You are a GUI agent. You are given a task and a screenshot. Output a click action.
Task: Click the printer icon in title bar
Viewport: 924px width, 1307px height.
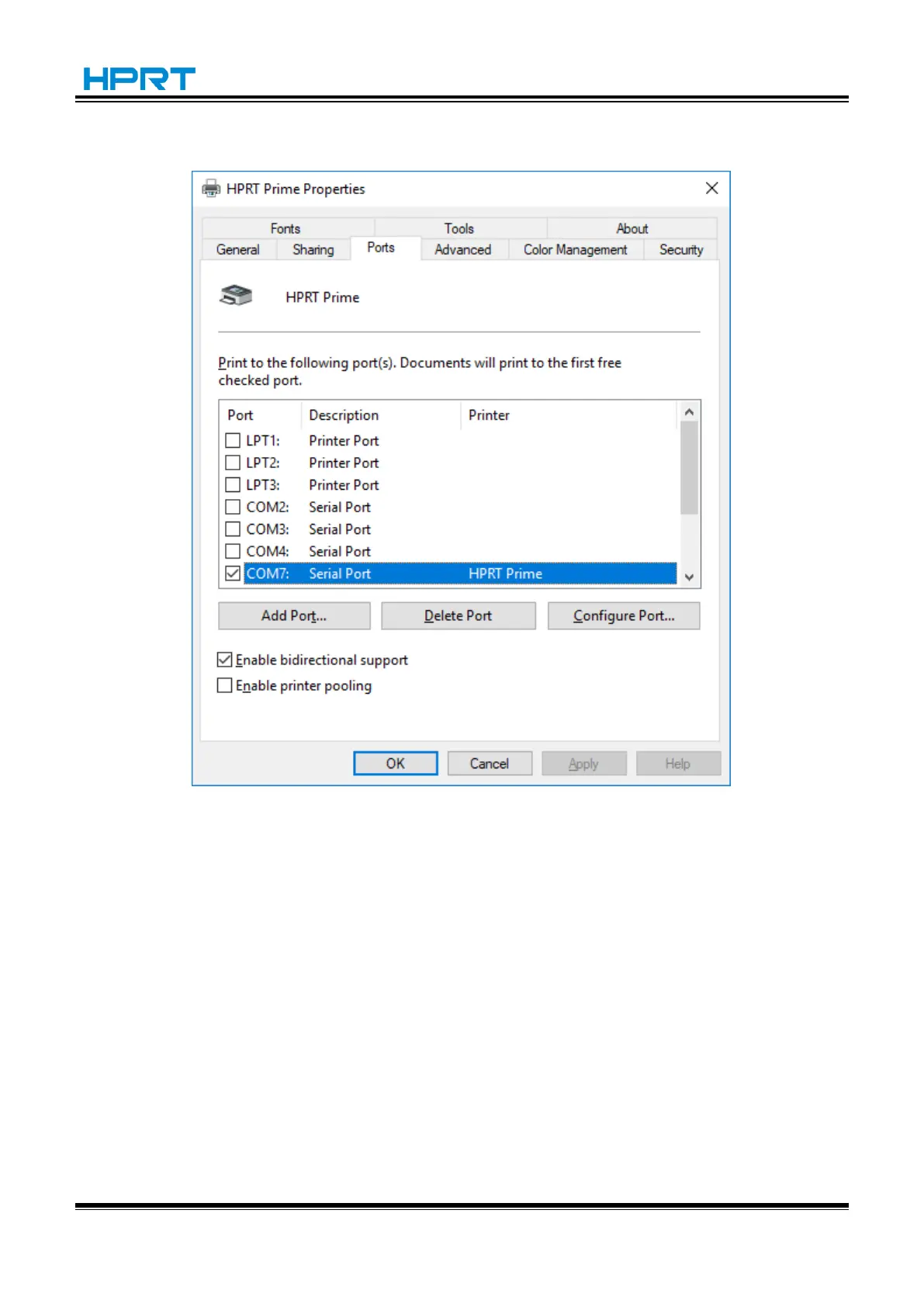click(x=210, y=189)
